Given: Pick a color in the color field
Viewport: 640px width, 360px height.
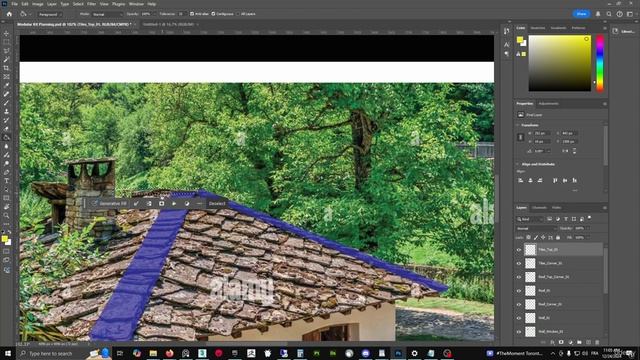Looking at the screenshot, I should click(x=560, y=63).
